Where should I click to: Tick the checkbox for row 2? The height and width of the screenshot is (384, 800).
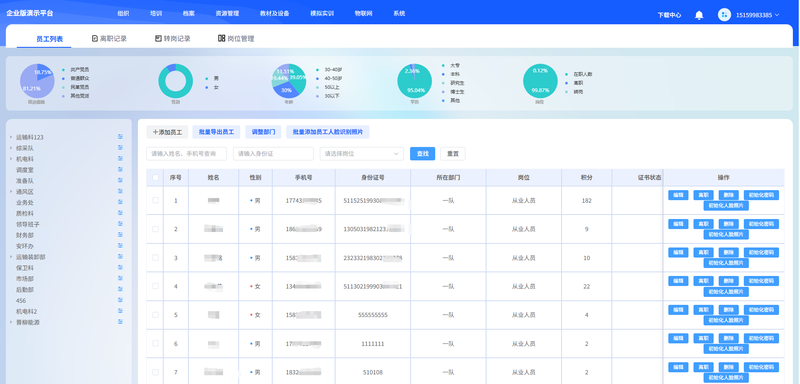(x=155, y=229)
